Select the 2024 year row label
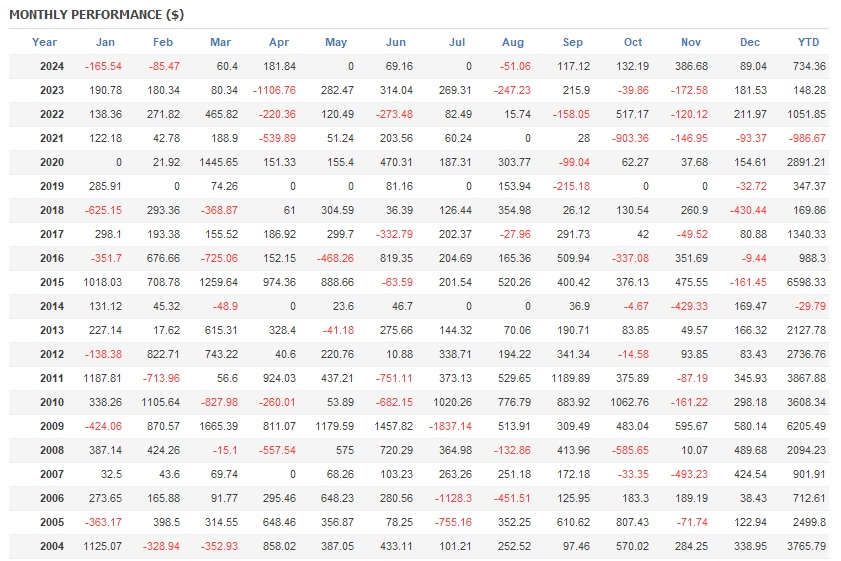841x561 pixels. click(x=51, y=66)
